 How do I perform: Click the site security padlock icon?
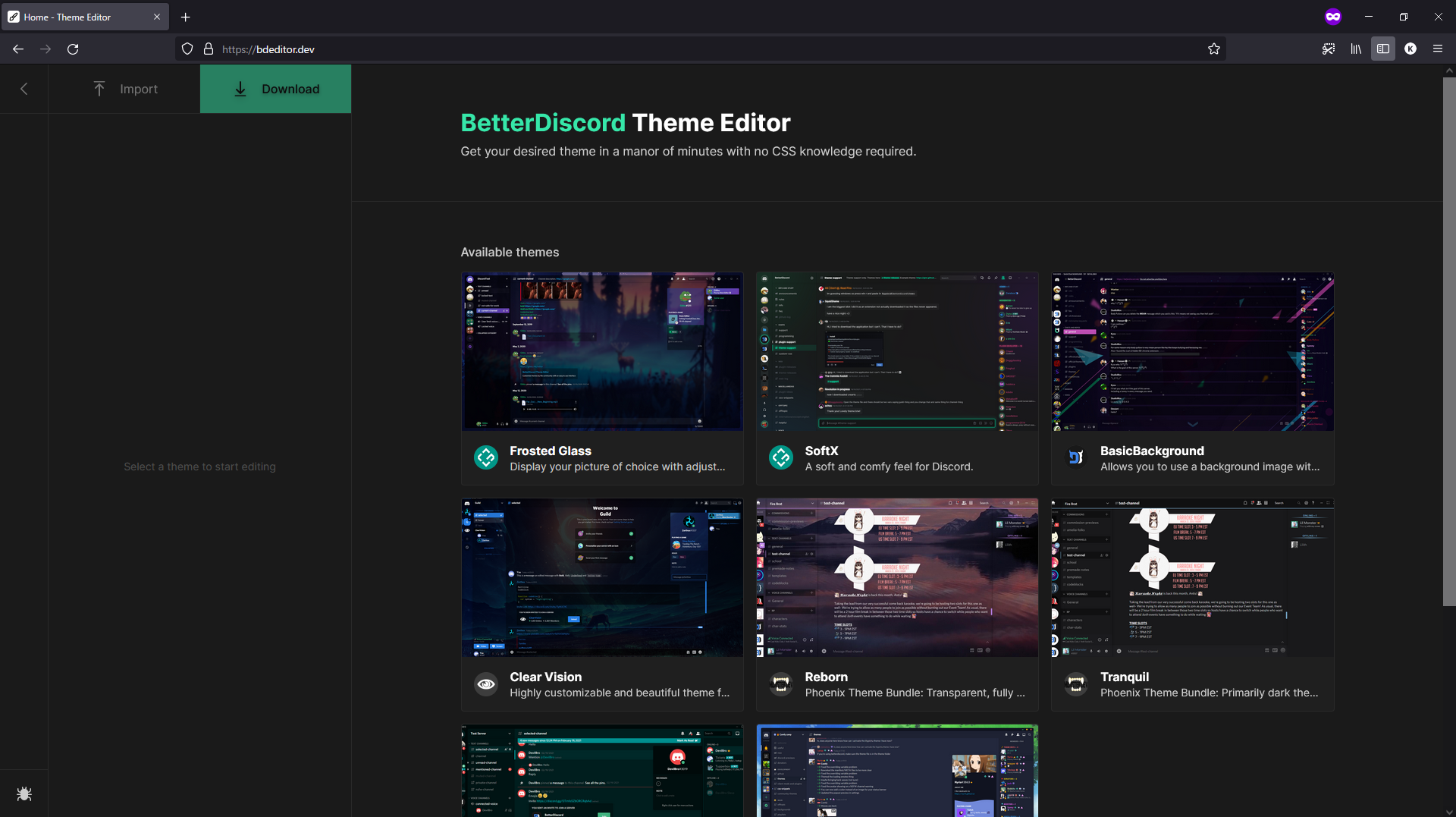point(209,49)
